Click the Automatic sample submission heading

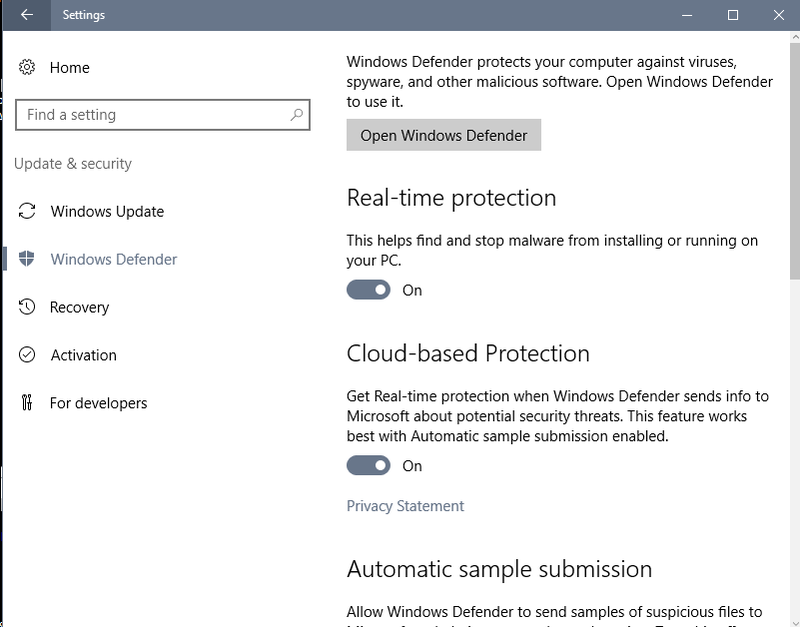[499, 569]
